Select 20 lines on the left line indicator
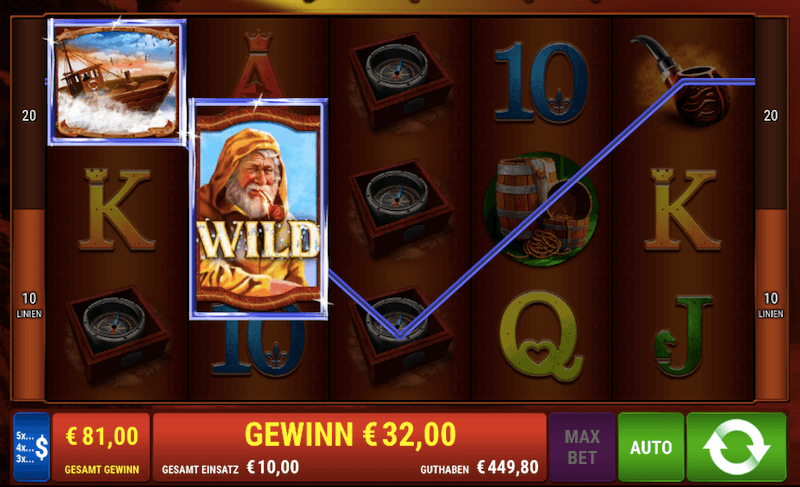 click(29, 116)
